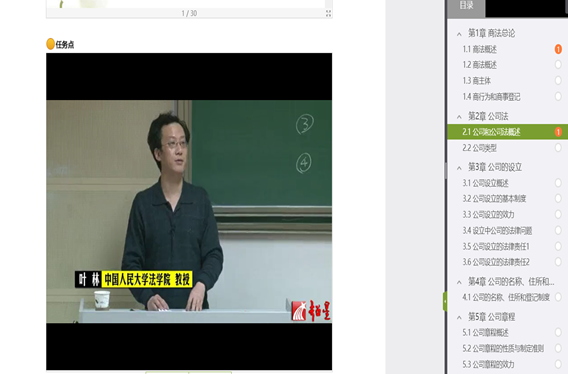Collapse the 第2章 公司法 chapter
568x374 pixels.
459,117
